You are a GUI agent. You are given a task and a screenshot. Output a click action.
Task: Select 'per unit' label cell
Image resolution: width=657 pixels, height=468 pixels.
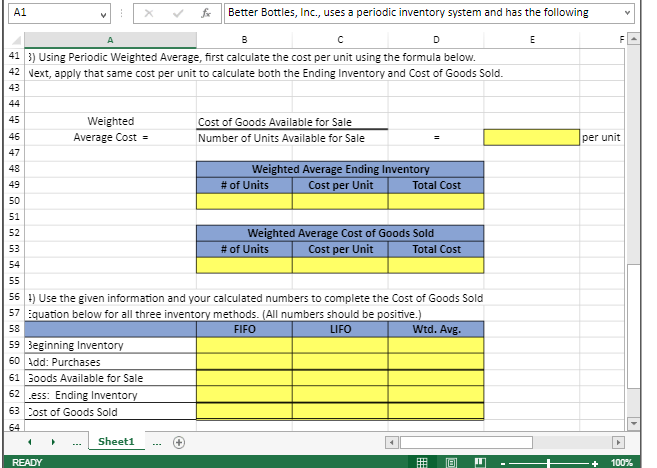pos(601,137)
